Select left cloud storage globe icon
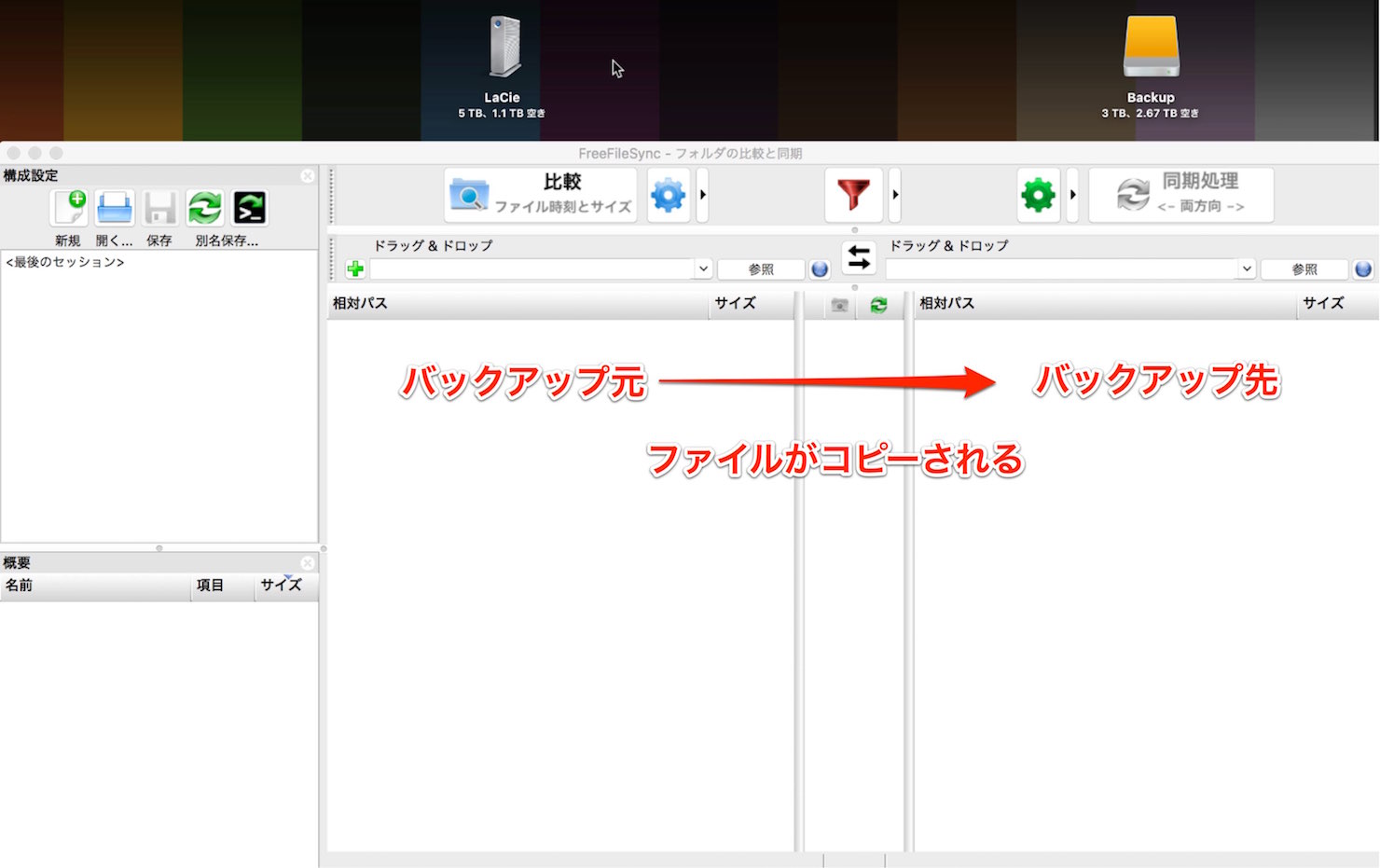The width and height of the screenshot is (1380, 868). click(x=820, y=269)
